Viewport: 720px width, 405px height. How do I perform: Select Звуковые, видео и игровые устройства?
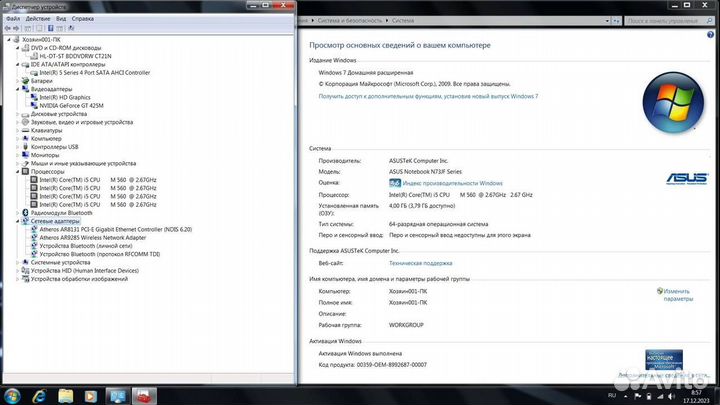(82, 122)
